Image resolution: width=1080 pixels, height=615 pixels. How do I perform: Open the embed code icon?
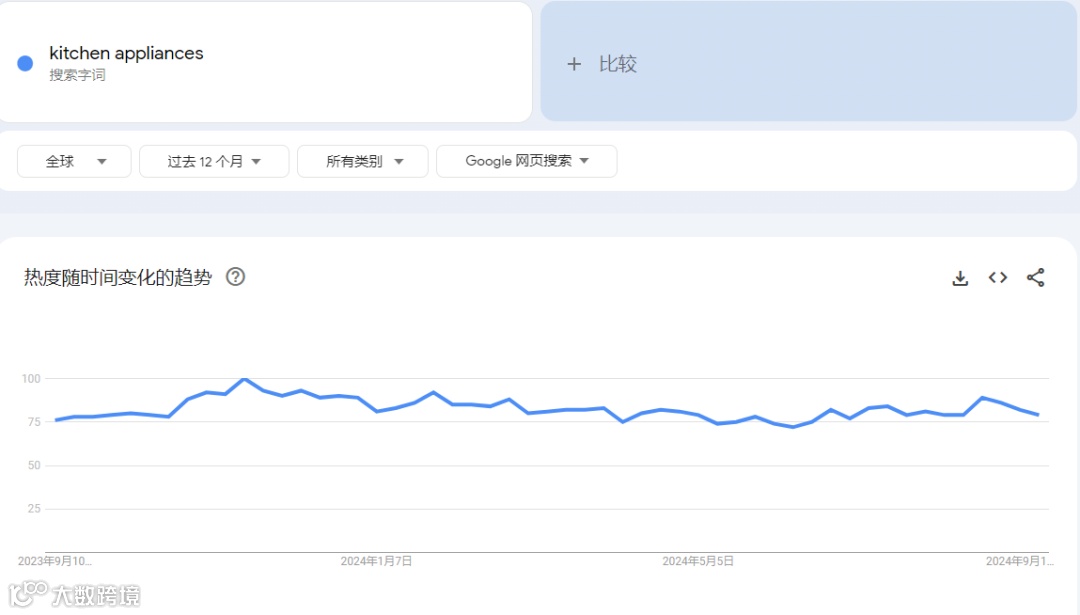(x=997, y=278)
